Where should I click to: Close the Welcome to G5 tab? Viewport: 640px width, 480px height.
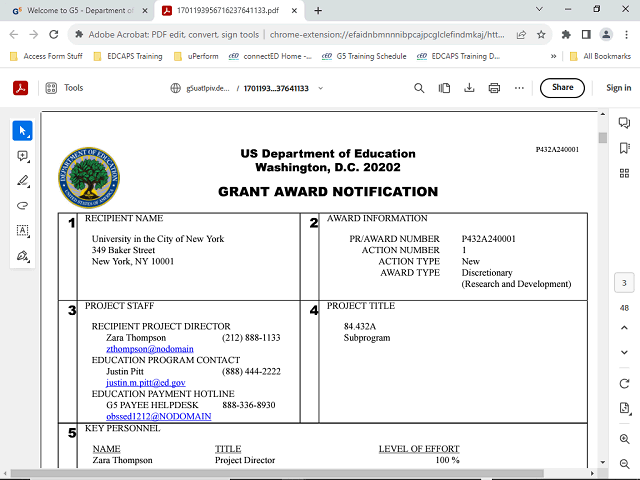(x=144, y=11)
